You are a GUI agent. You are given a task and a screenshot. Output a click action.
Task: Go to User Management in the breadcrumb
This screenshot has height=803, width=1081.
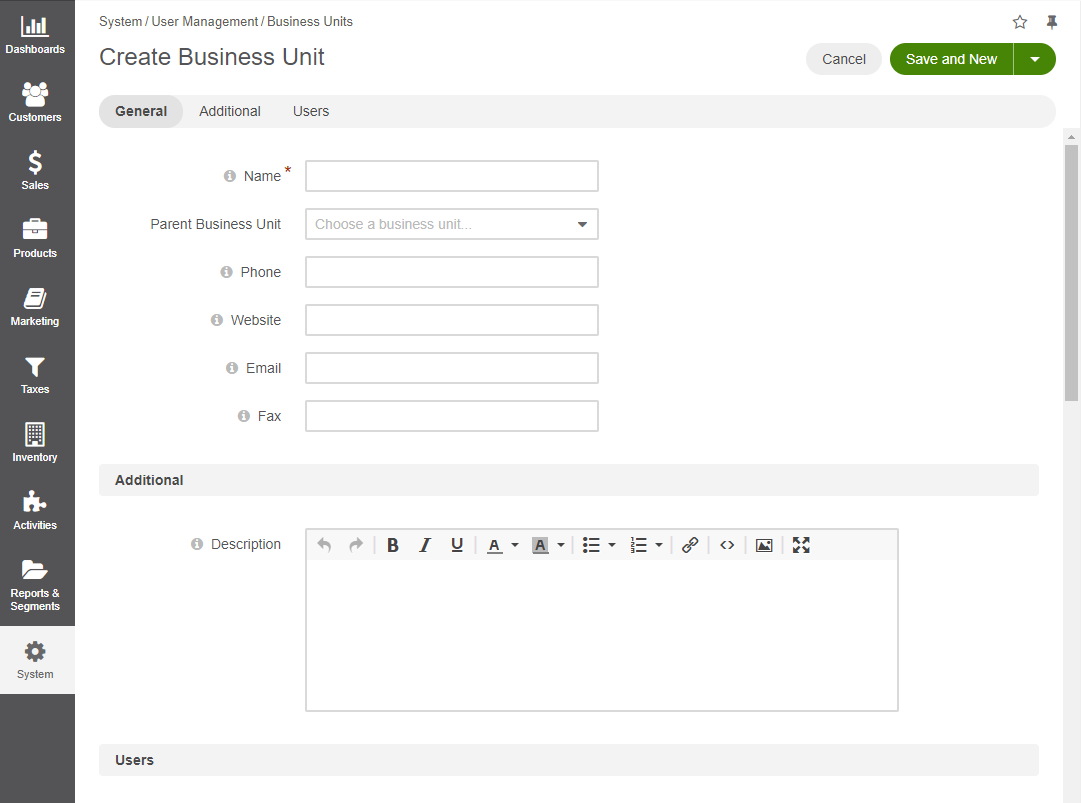(x=205, y=21)
